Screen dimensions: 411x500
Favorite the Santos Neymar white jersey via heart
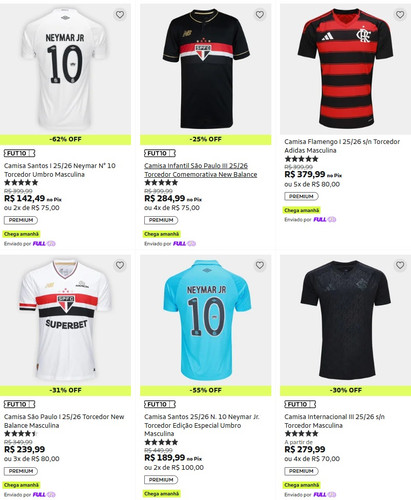[x=120, y=14]
